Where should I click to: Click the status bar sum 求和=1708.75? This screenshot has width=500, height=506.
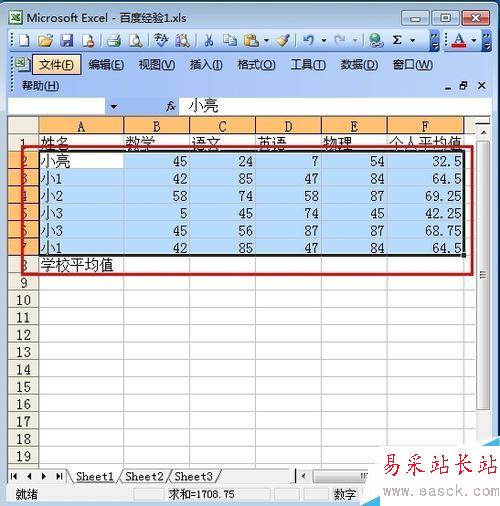[x=201, y=494]
